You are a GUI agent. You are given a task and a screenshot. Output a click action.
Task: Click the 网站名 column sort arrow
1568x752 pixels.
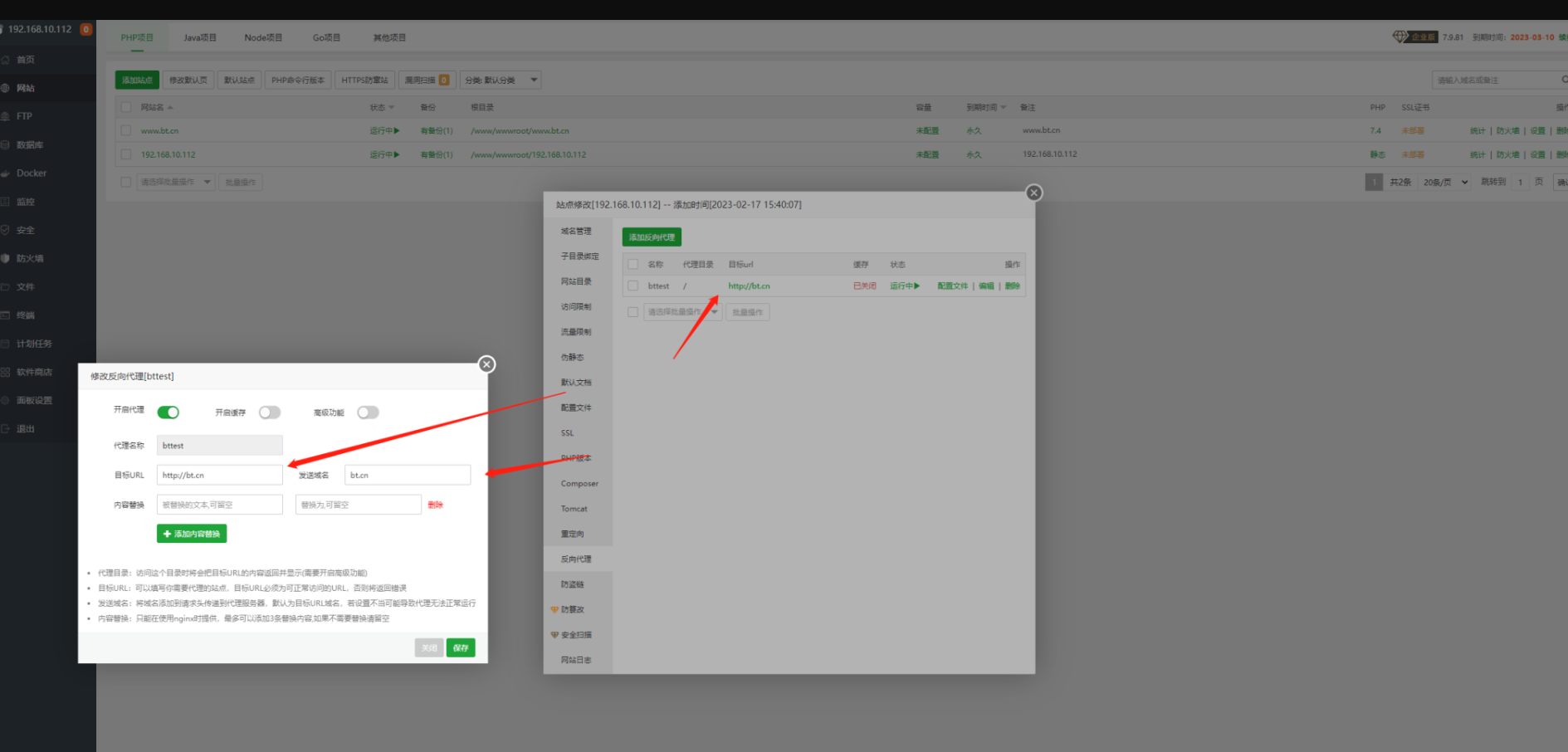[x=170, y=108]
